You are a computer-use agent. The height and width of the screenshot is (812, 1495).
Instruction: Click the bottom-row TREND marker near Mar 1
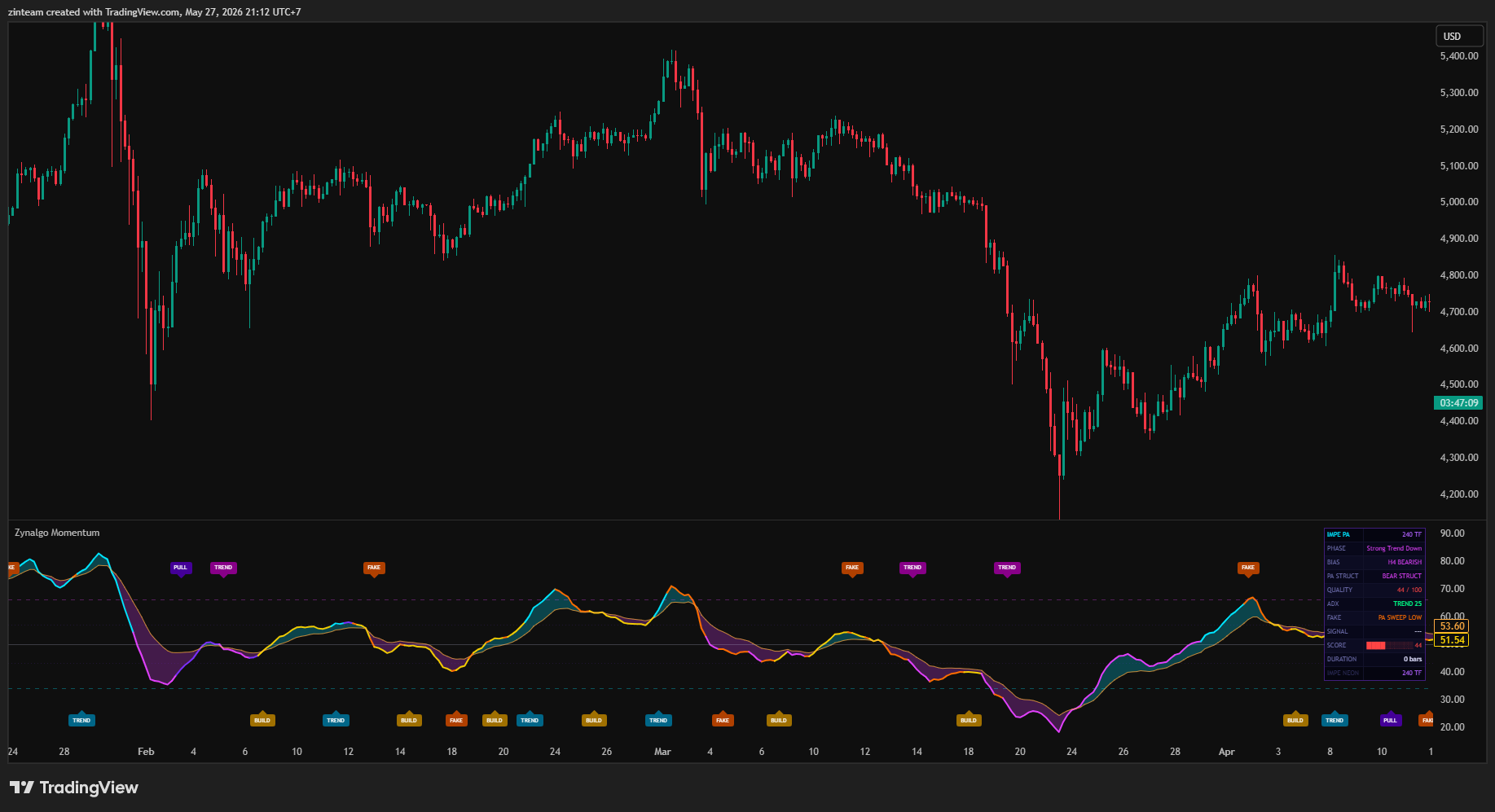[x=658, y=720]
